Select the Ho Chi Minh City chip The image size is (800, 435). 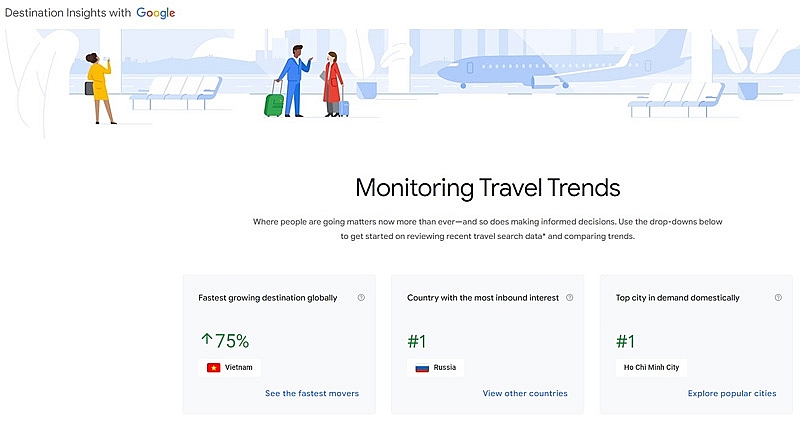point(651,368)
